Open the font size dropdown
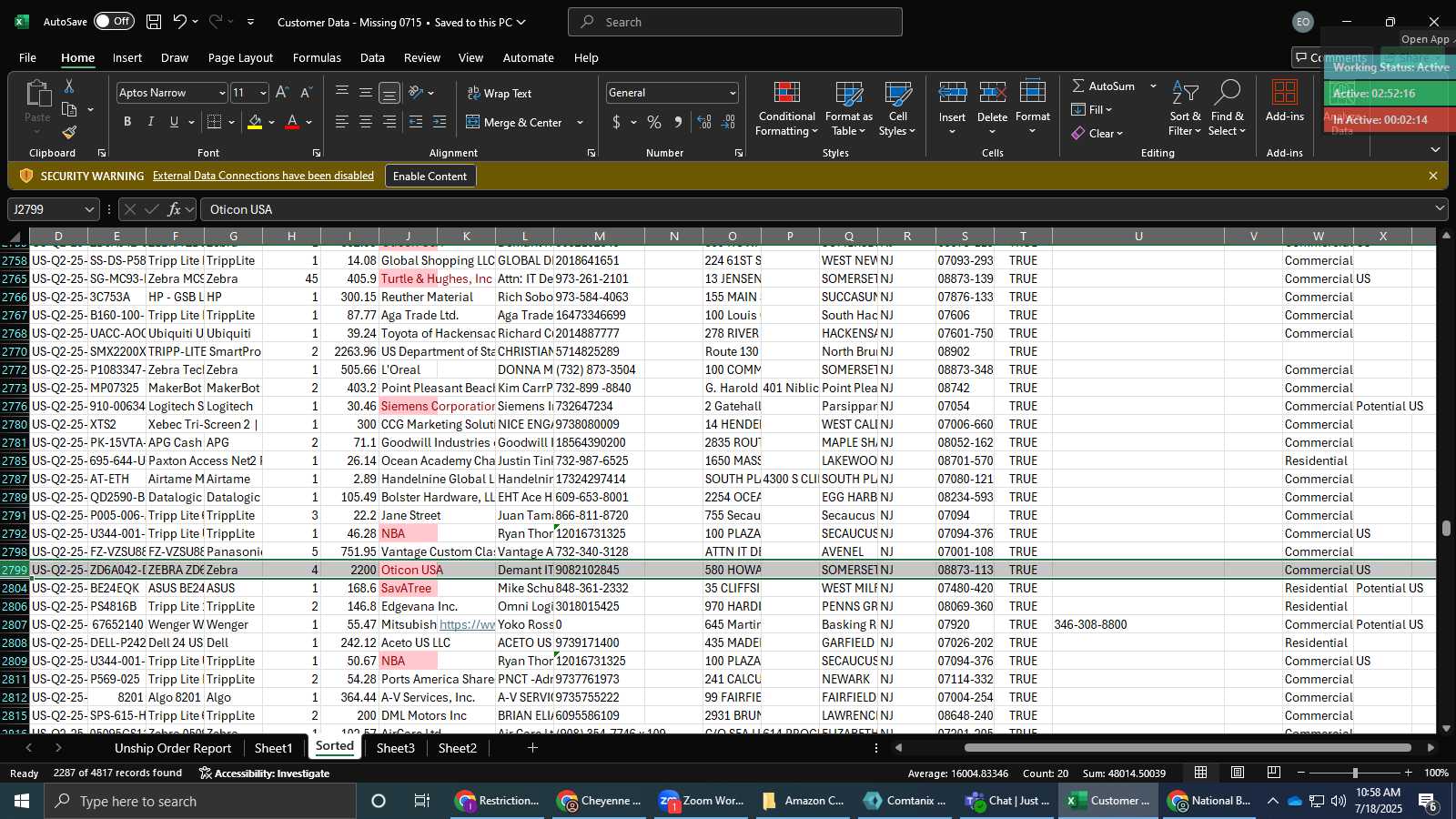The image size is (1456, 819). [x=263, y=93]
